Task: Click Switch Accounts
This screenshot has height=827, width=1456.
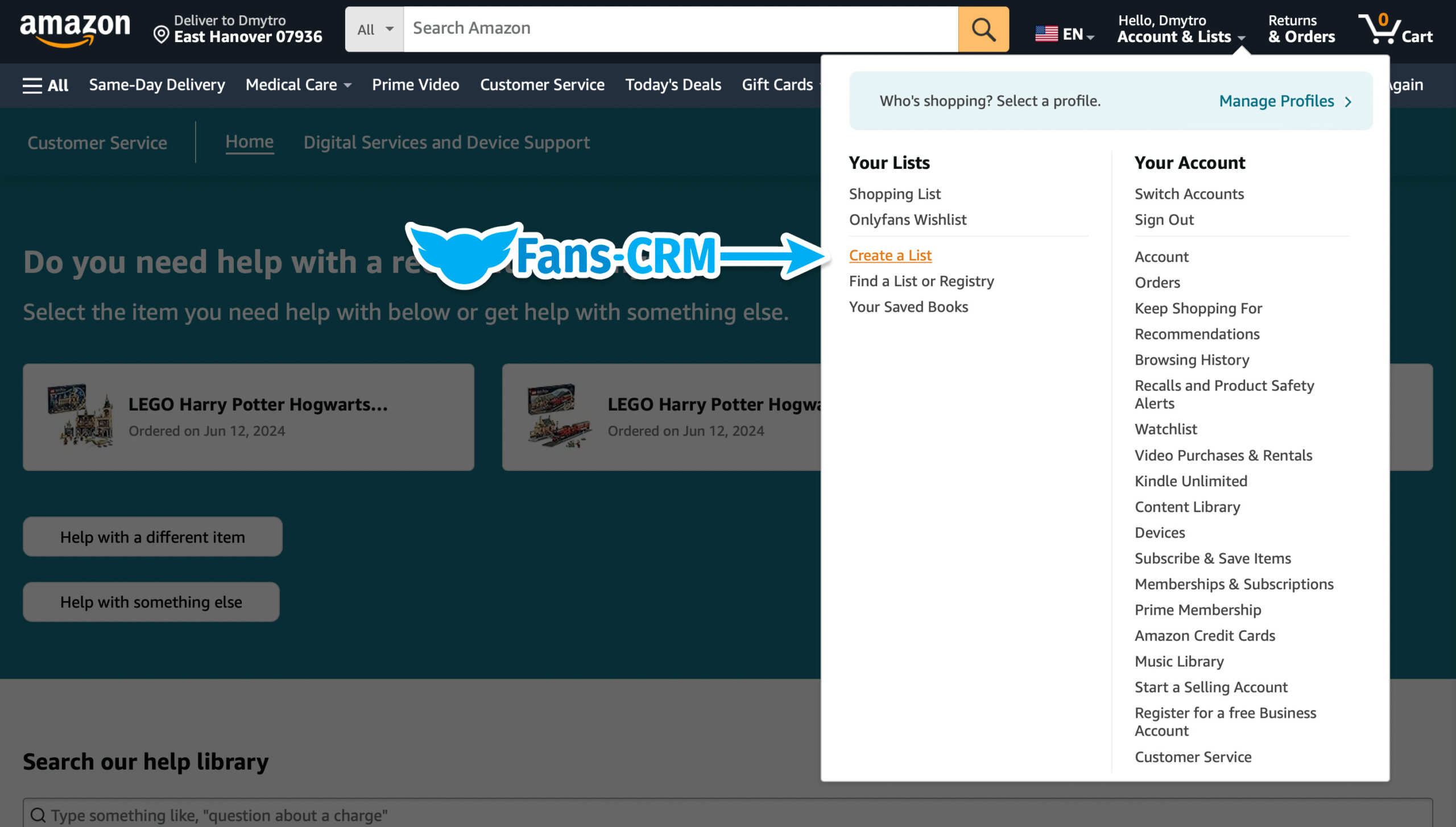Action: [1189, 194]
